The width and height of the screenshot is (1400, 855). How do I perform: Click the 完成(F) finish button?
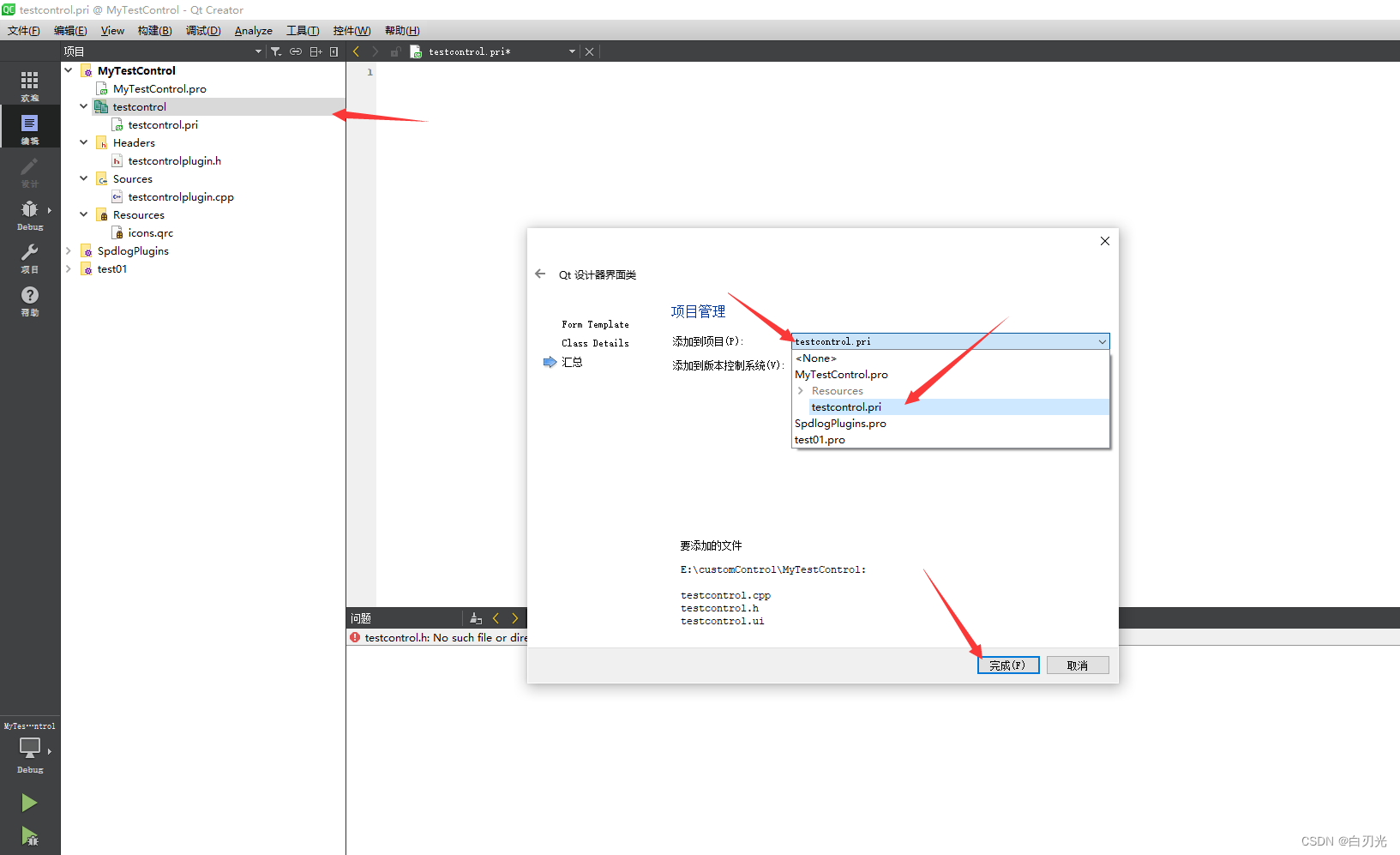1008,665
